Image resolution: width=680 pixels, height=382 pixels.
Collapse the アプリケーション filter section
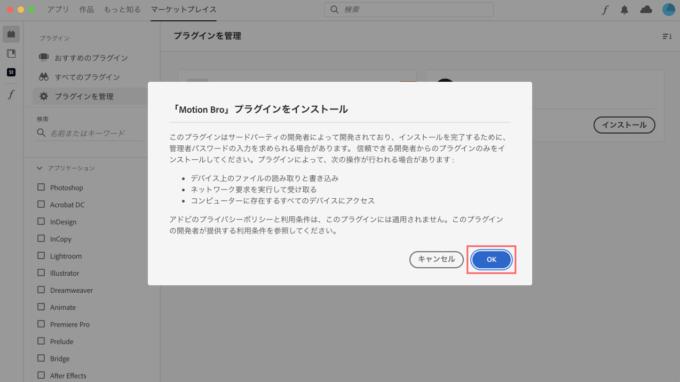tap(39, 168)
